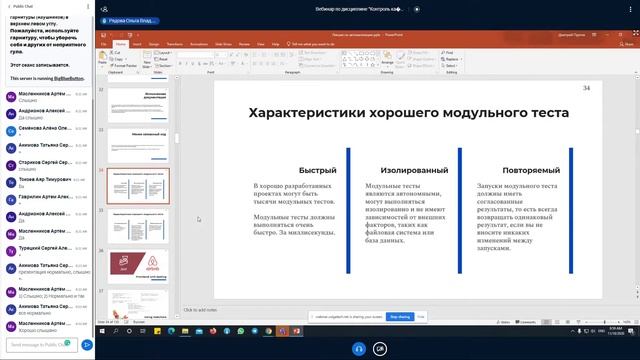
Task: Switch to Reading View in status bar
Action: click(x=567, y=322)
